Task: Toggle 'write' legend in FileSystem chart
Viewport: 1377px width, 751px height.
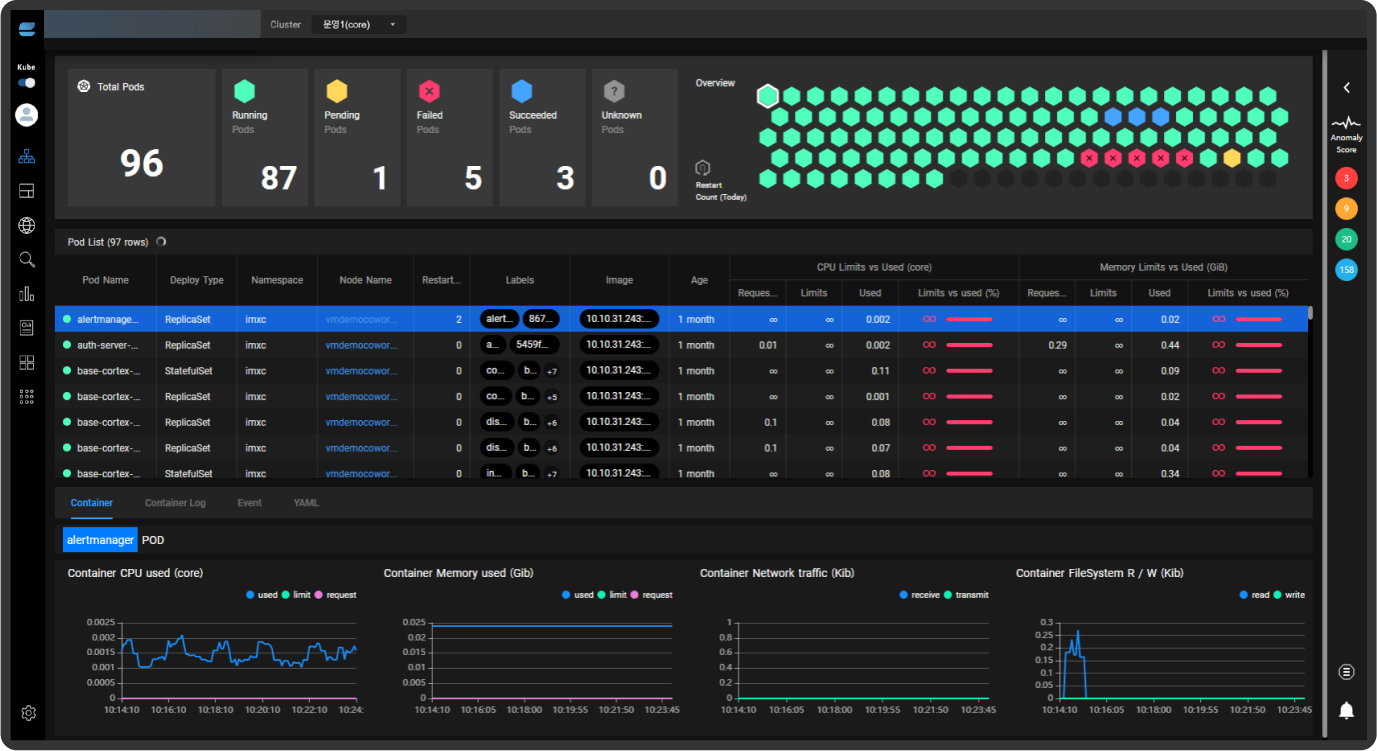Action: coord(1289,595)
